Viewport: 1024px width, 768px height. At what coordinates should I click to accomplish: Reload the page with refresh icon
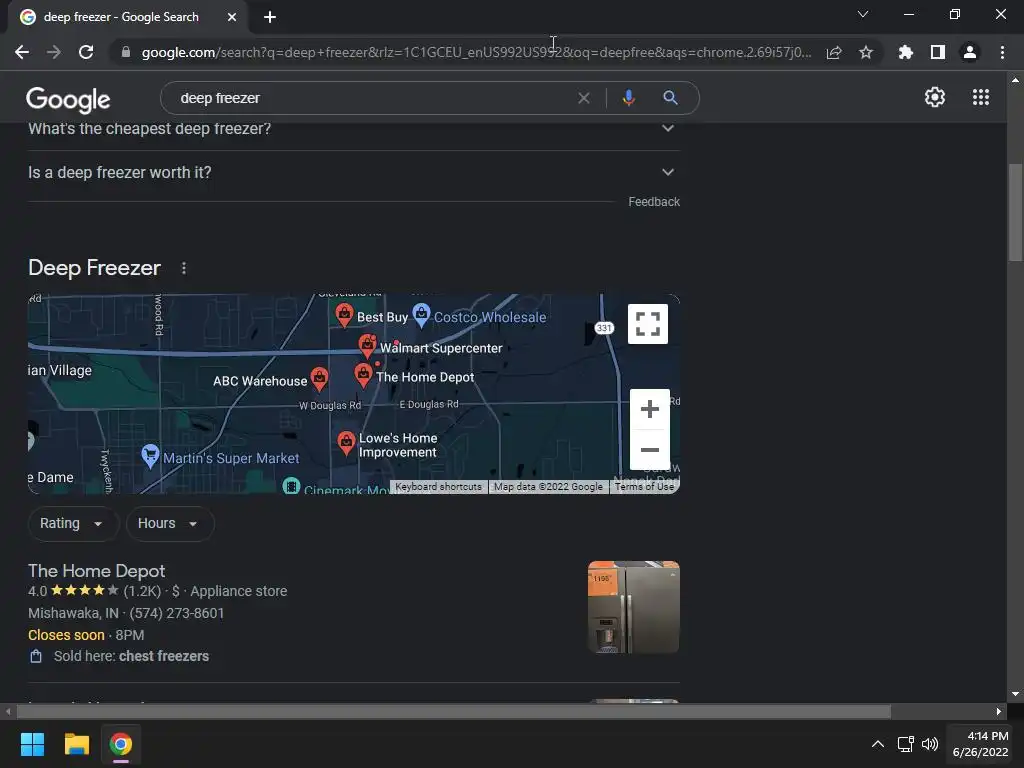[x=86, y=52]
